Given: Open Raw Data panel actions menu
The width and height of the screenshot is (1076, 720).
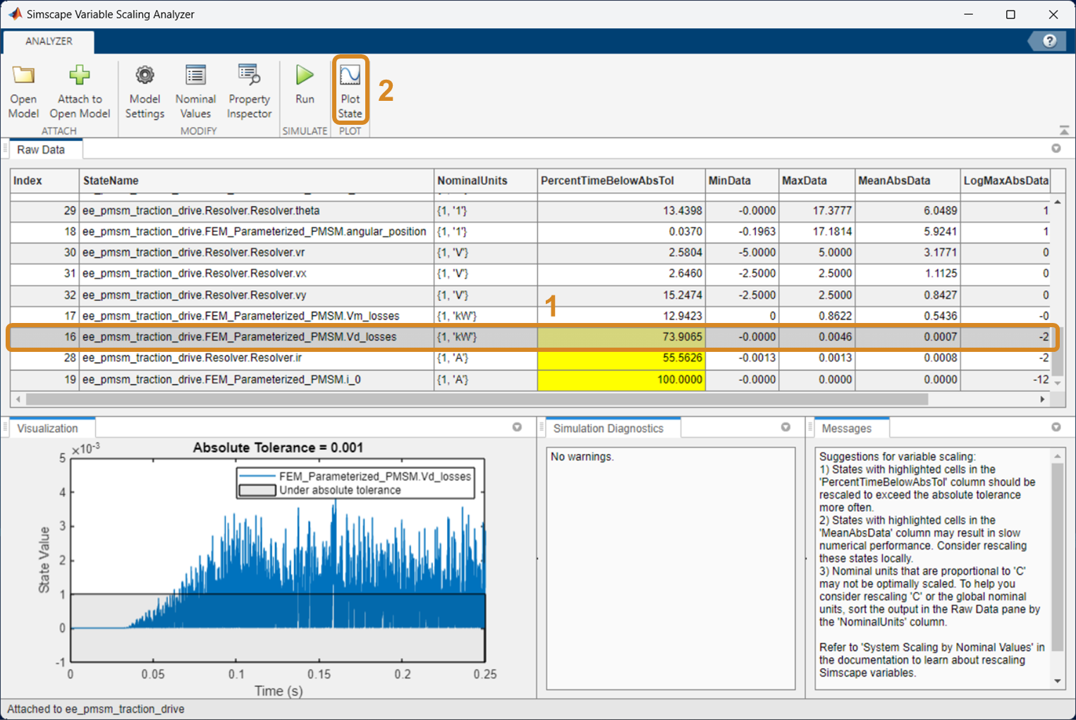Looking at the screenshot, I should (x=1056, y=148).
